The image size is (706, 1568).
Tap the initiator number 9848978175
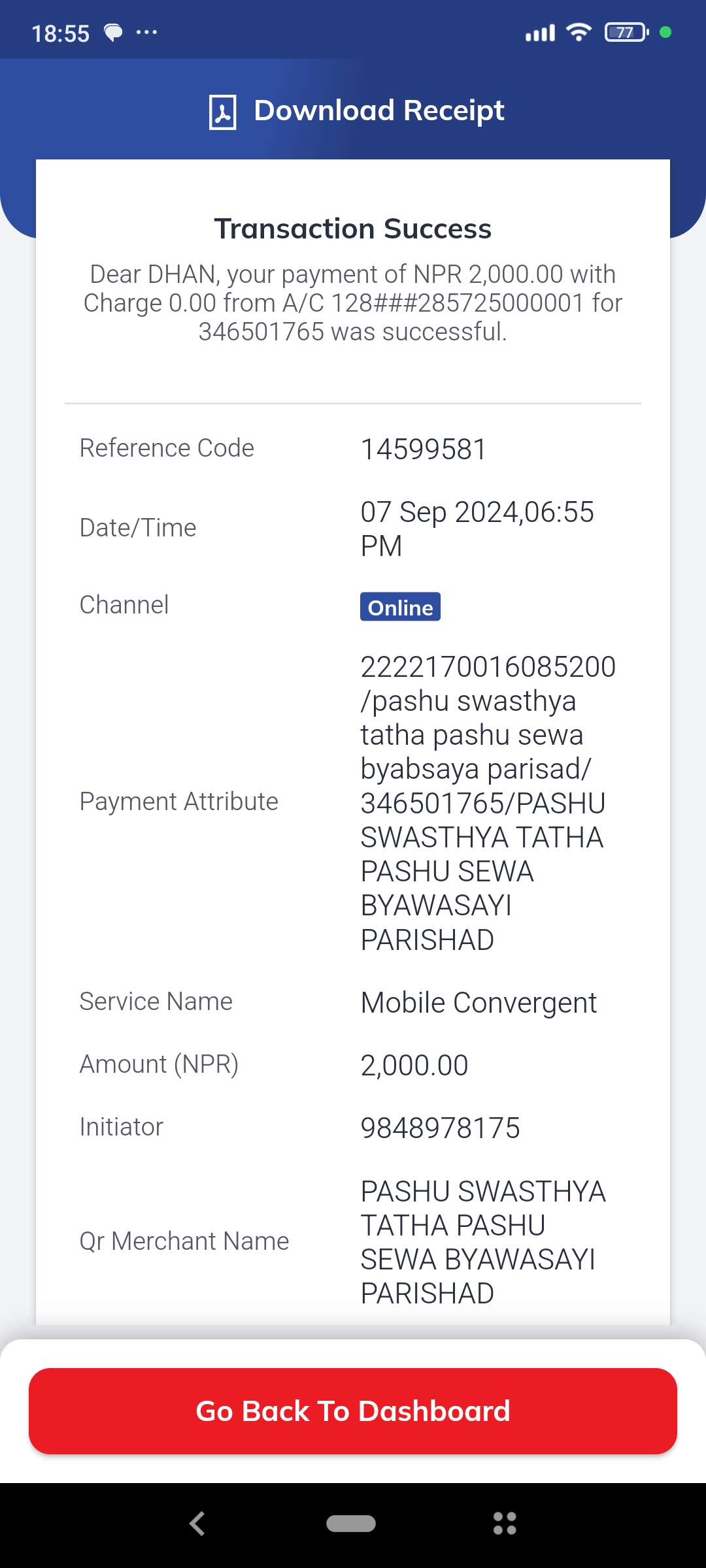tap(441, 1128)
